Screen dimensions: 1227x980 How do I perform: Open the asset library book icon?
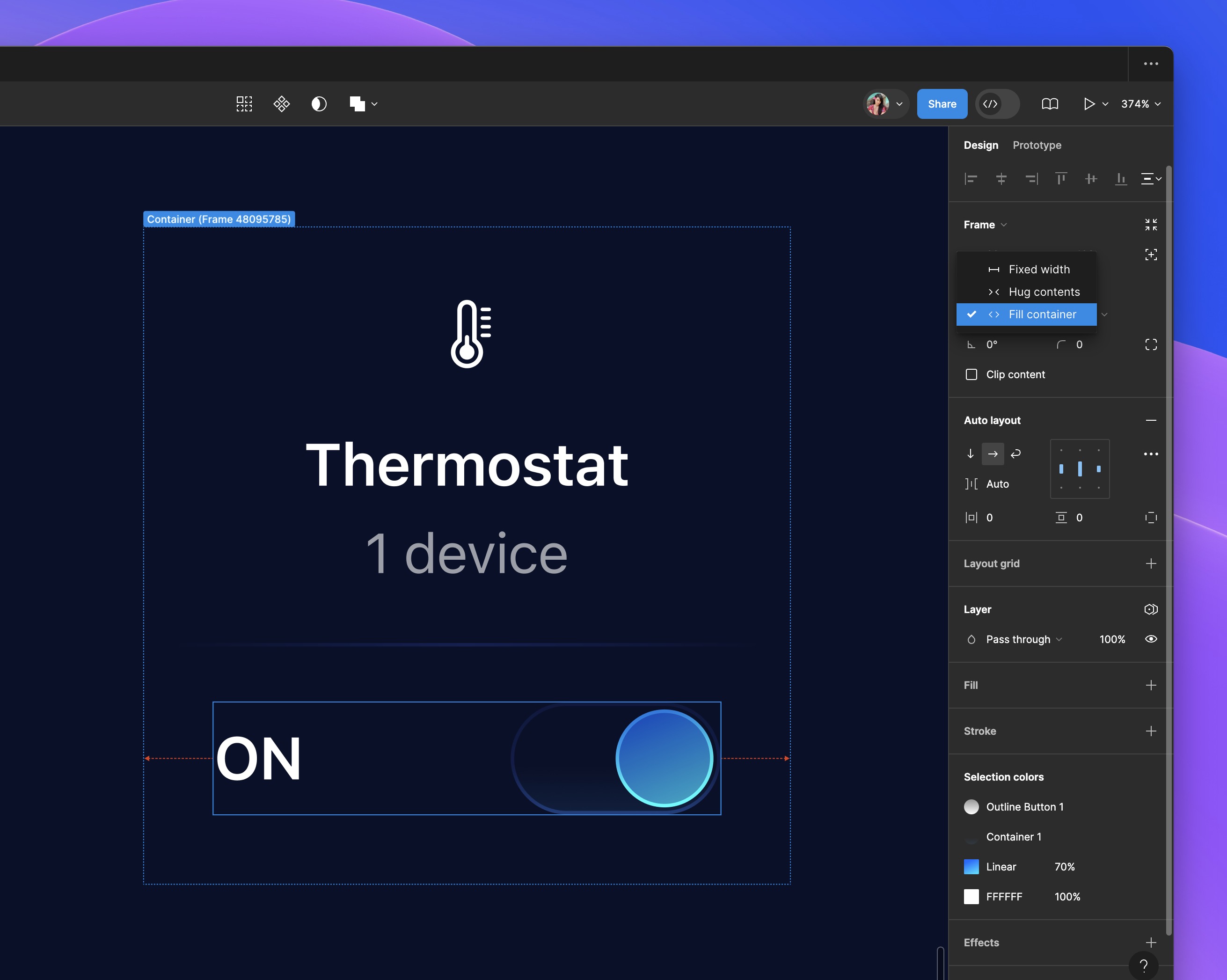[1050, 103]
